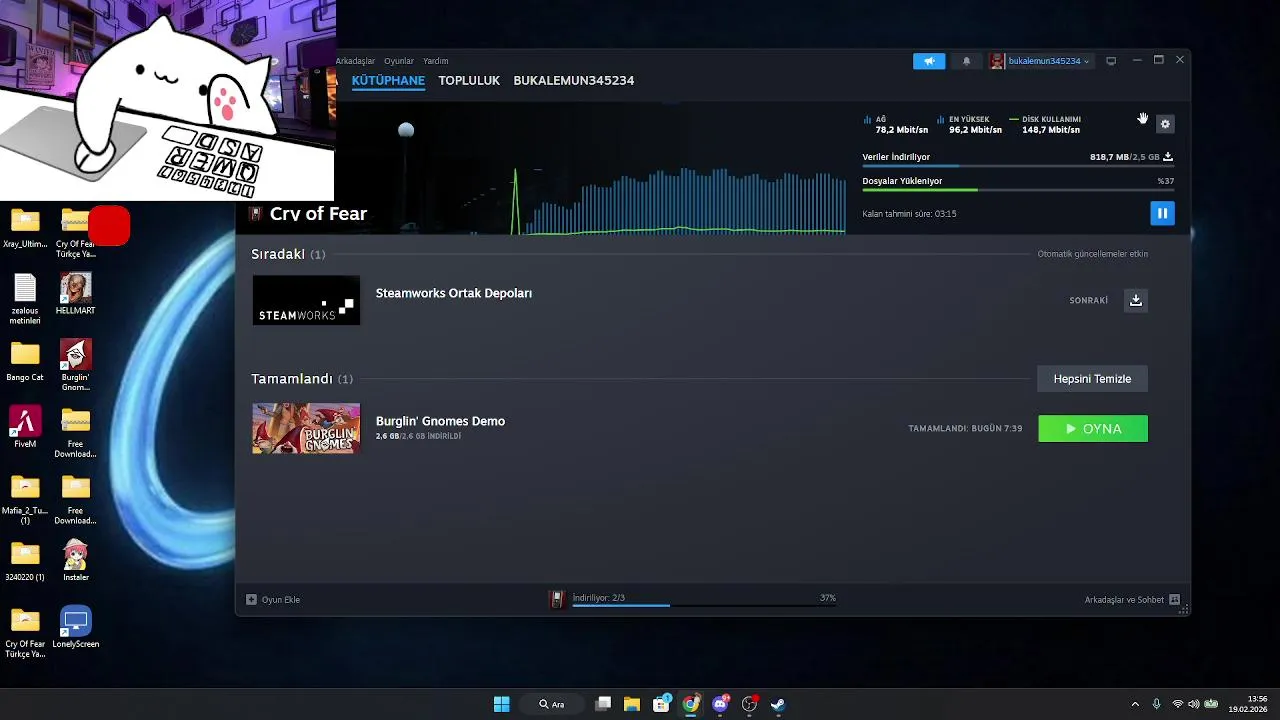Switch to the KÜTÜPHANE tab
The image size is (1280, 720).
pyautogui.click(x=388, y=80)
